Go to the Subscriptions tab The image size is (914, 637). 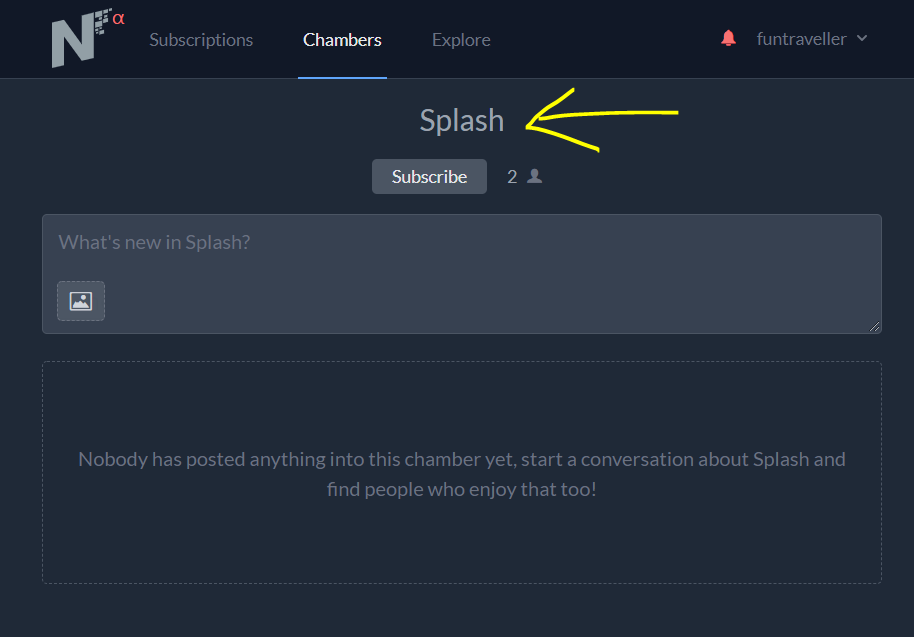[201, 40]
